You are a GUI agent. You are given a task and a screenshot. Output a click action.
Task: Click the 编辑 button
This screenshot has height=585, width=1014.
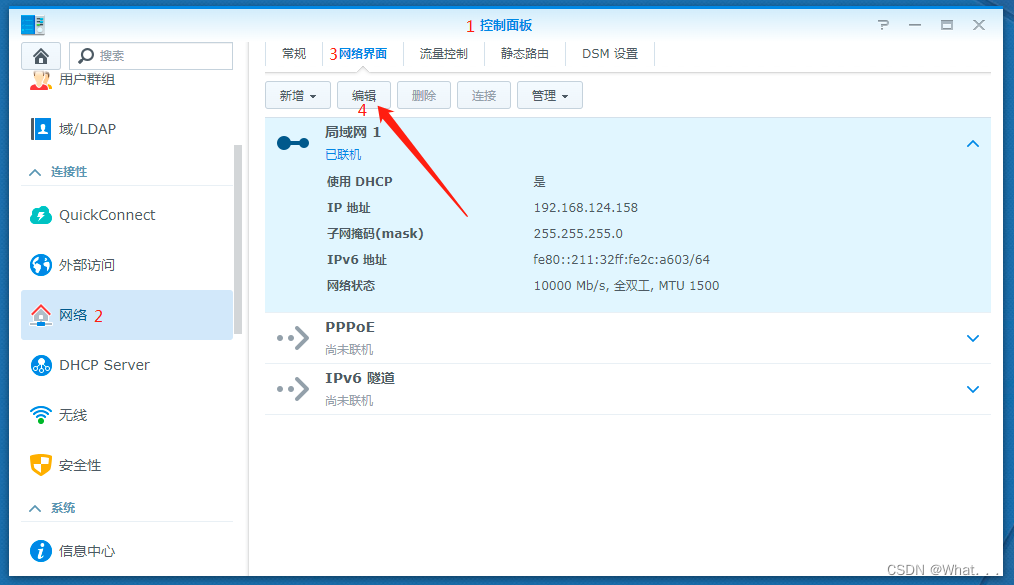364,95
